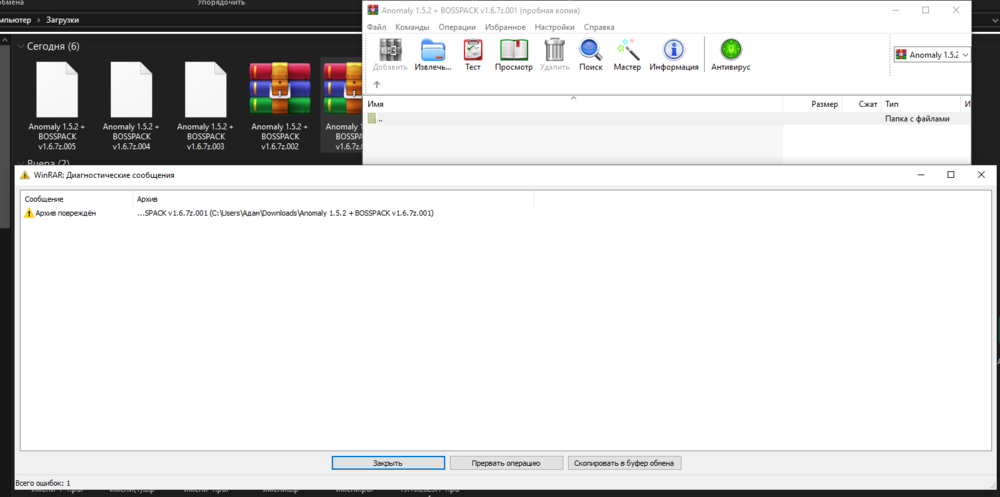The image size is (1000, 497).
Task: Click the Закрыть button
Action: click(x=388, y=463)
